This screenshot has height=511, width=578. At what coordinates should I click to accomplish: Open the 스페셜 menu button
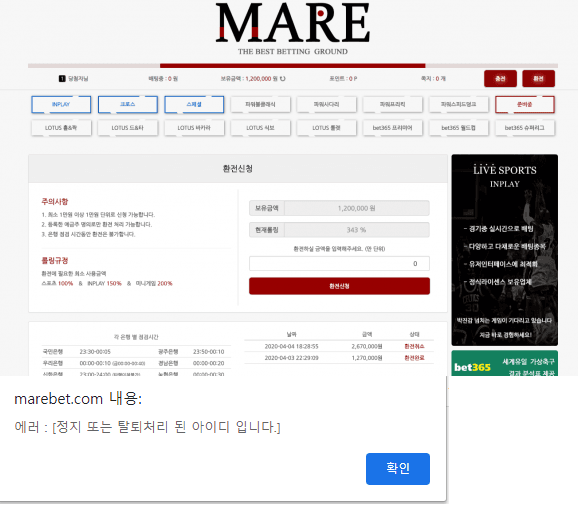tap(194, 104)
